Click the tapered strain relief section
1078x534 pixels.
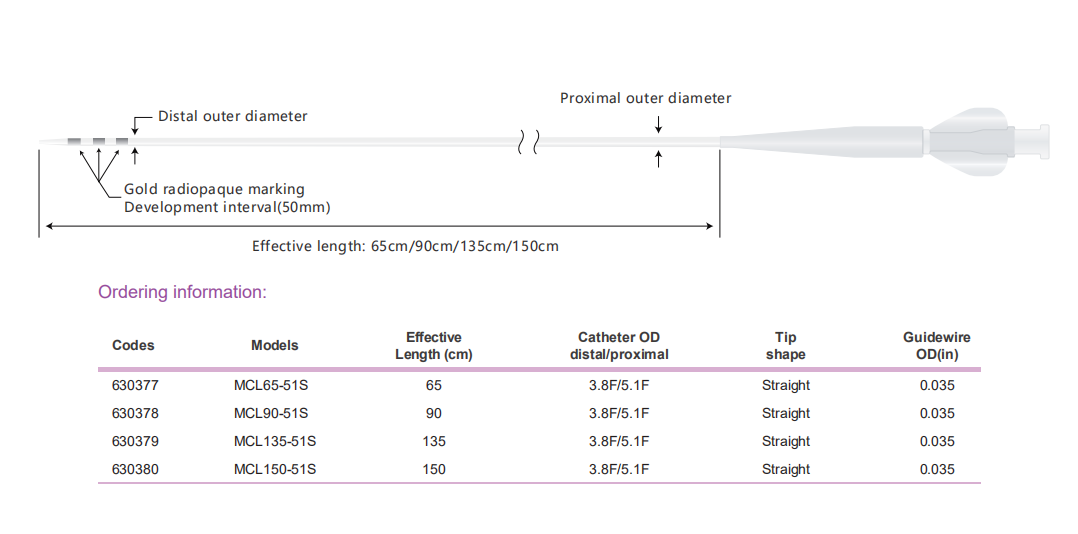(x=822, y=142)
